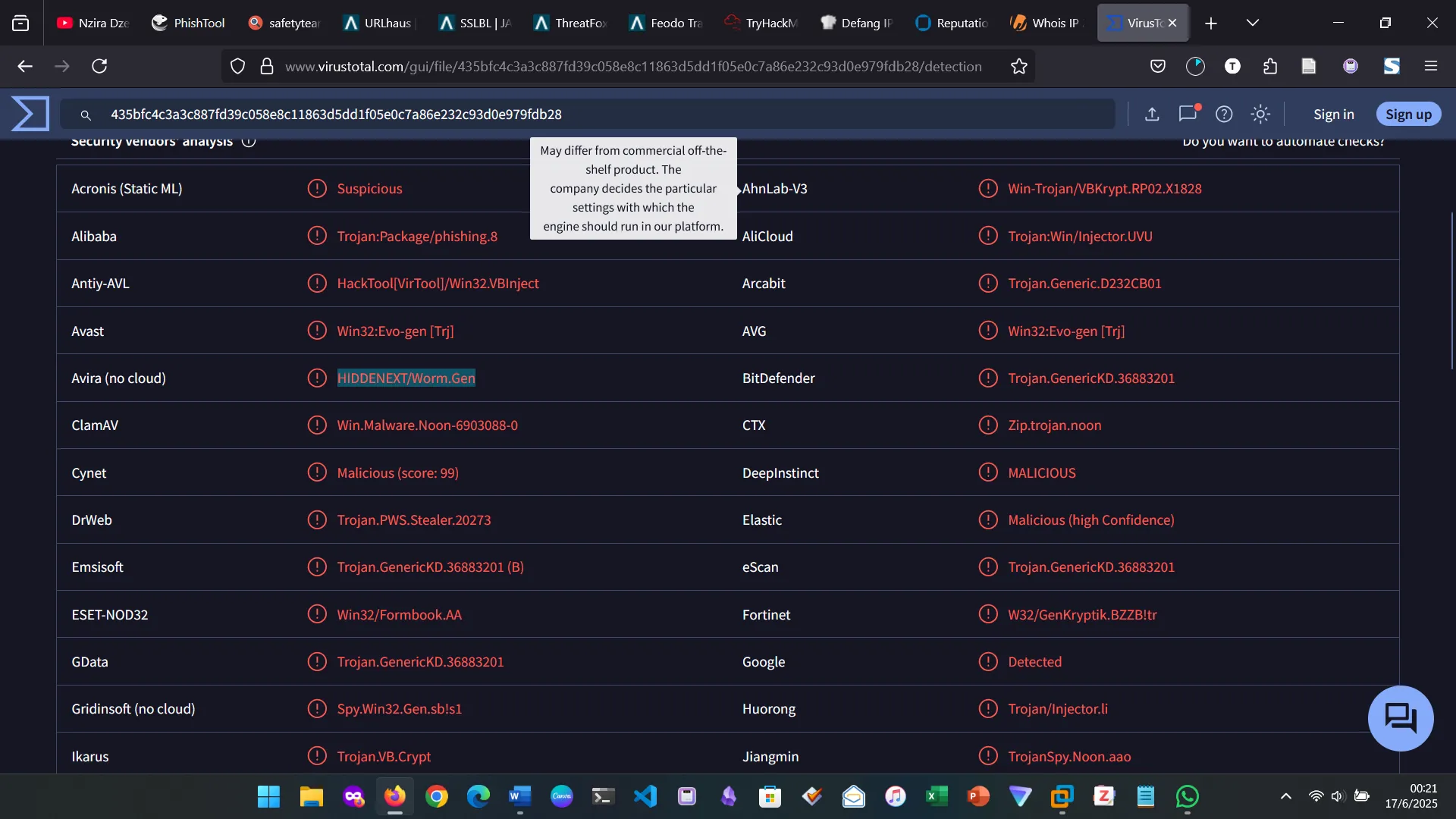Viewport: 1456px width, 819px height.
Task: Switch to the PhishTool tab
Action: pos(189,23)
